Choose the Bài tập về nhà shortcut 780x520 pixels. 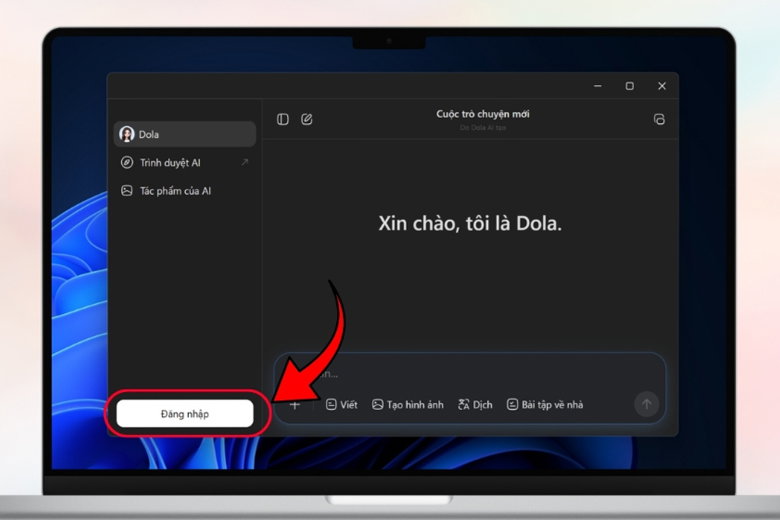(x=545, y=405)
